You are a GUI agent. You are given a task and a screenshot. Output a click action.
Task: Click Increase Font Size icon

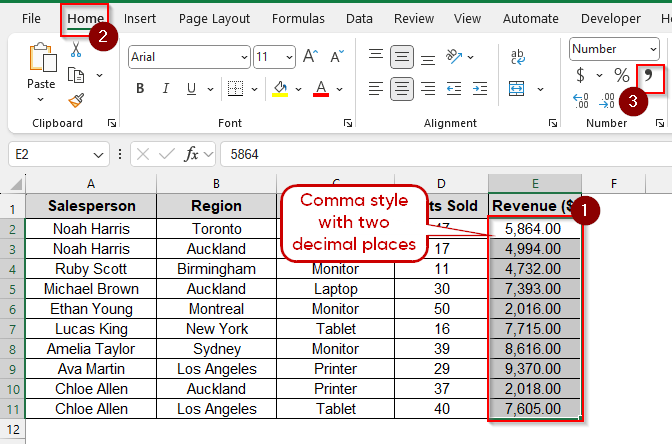pyautogui.click(x=310, y=57)
